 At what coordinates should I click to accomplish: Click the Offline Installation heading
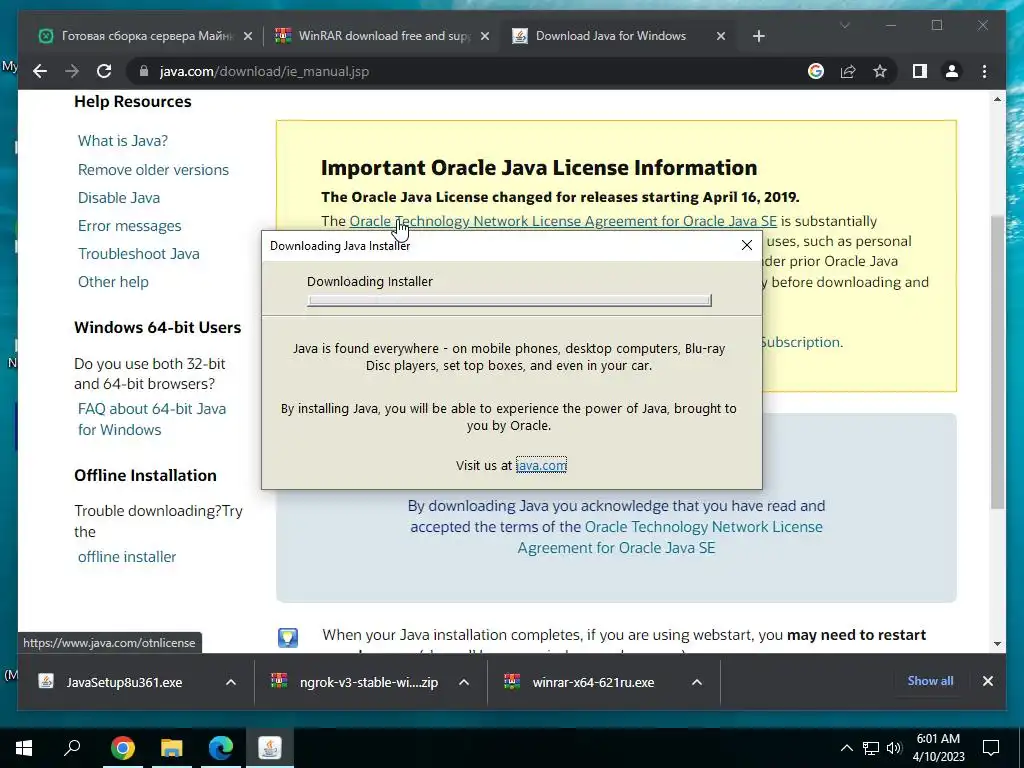pos(145,475)
